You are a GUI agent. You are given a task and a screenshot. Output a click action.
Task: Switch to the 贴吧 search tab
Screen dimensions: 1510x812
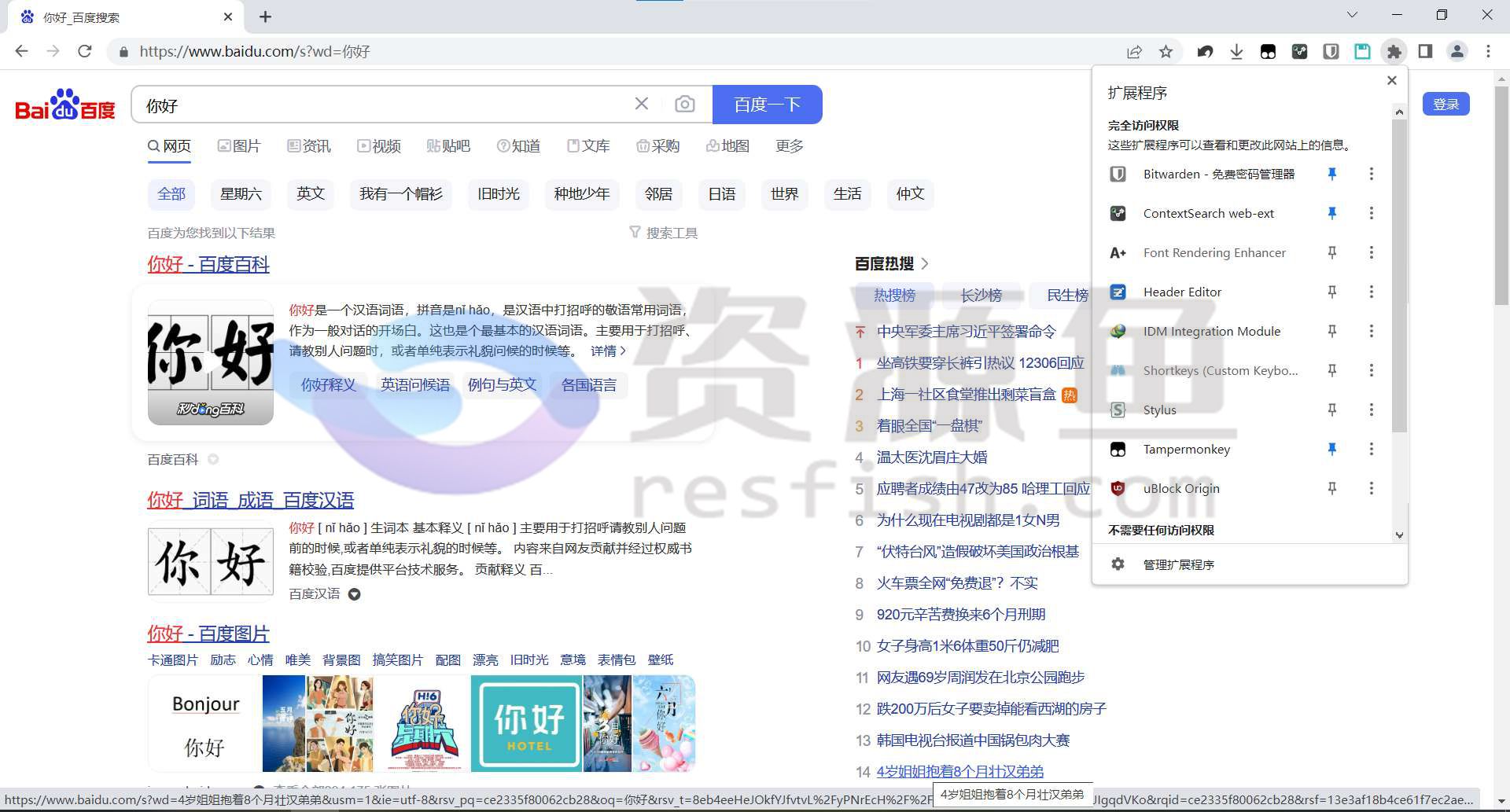coord(448,146)
